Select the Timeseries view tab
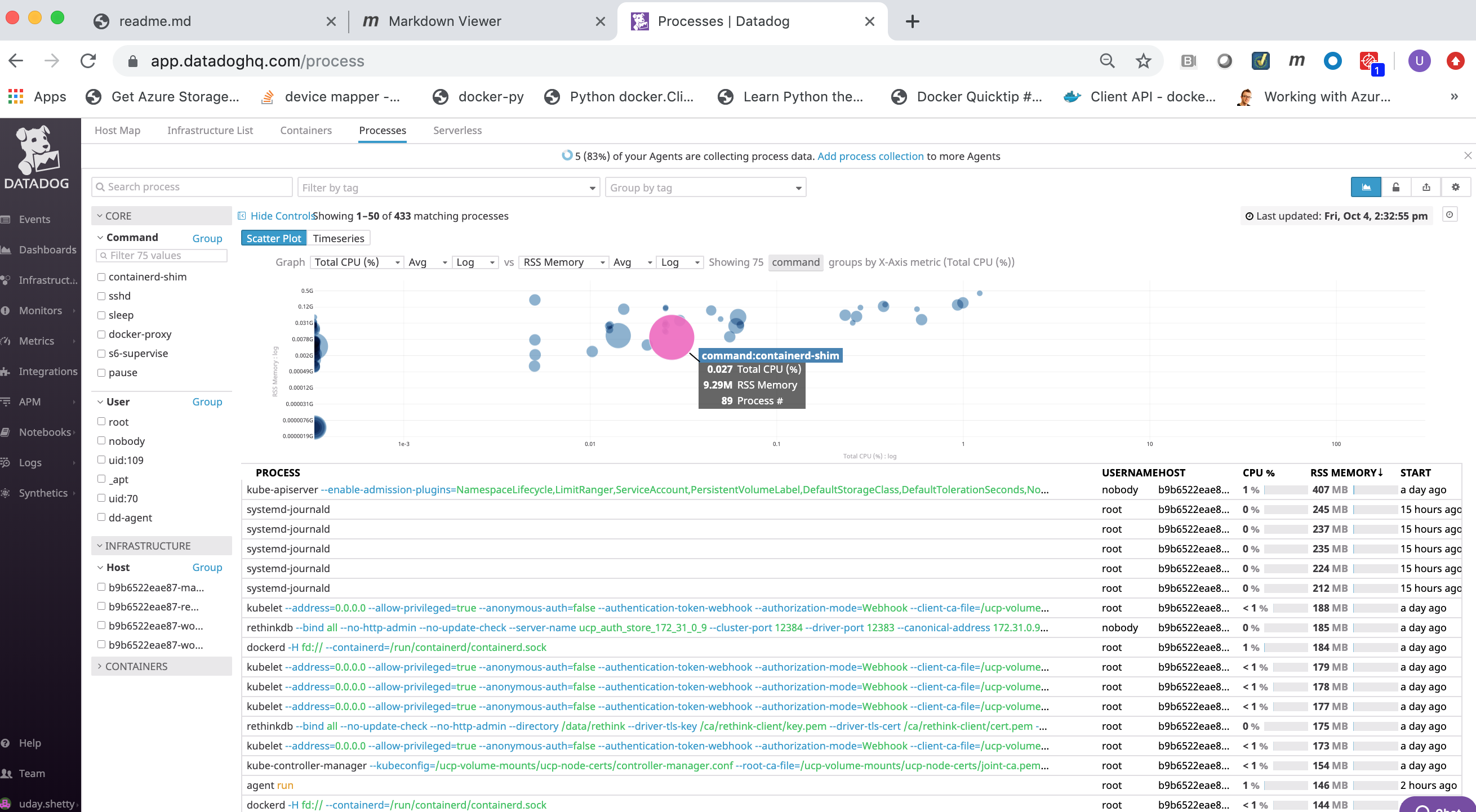 tap(338, 238)
